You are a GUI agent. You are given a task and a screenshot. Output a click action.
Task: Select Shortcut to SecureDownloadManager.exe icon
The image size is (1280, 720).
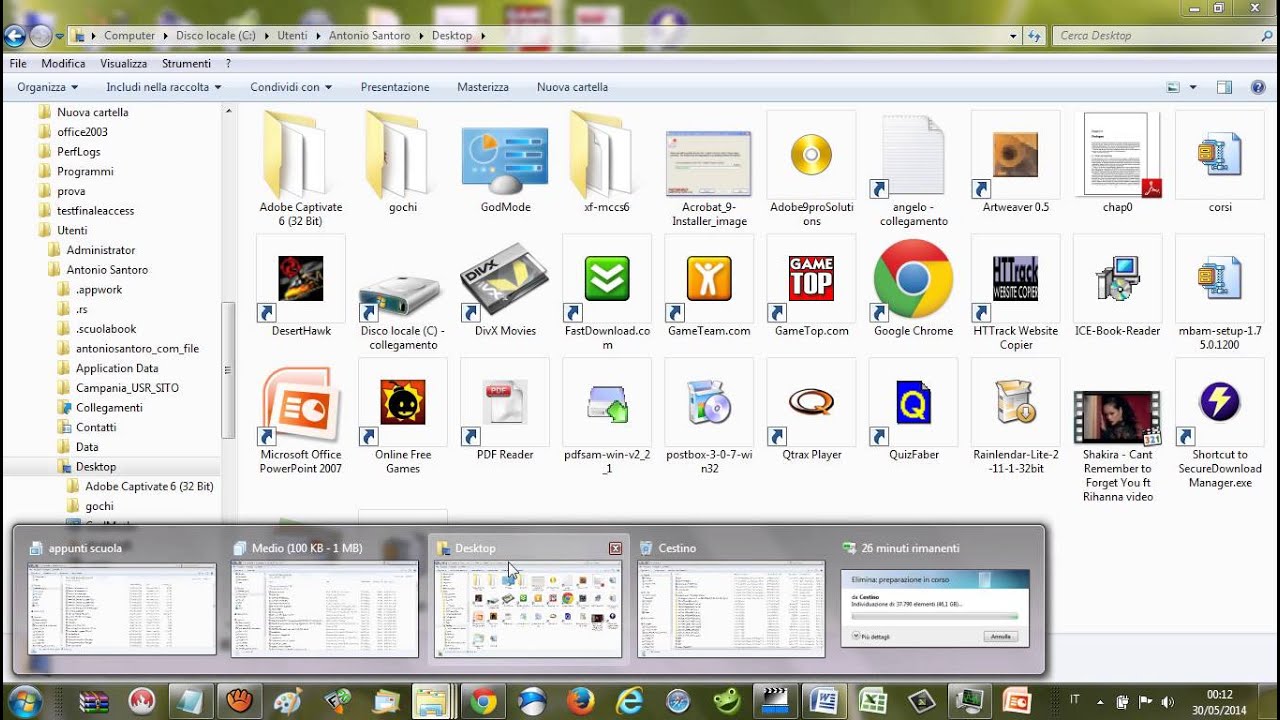(1219, 423)
